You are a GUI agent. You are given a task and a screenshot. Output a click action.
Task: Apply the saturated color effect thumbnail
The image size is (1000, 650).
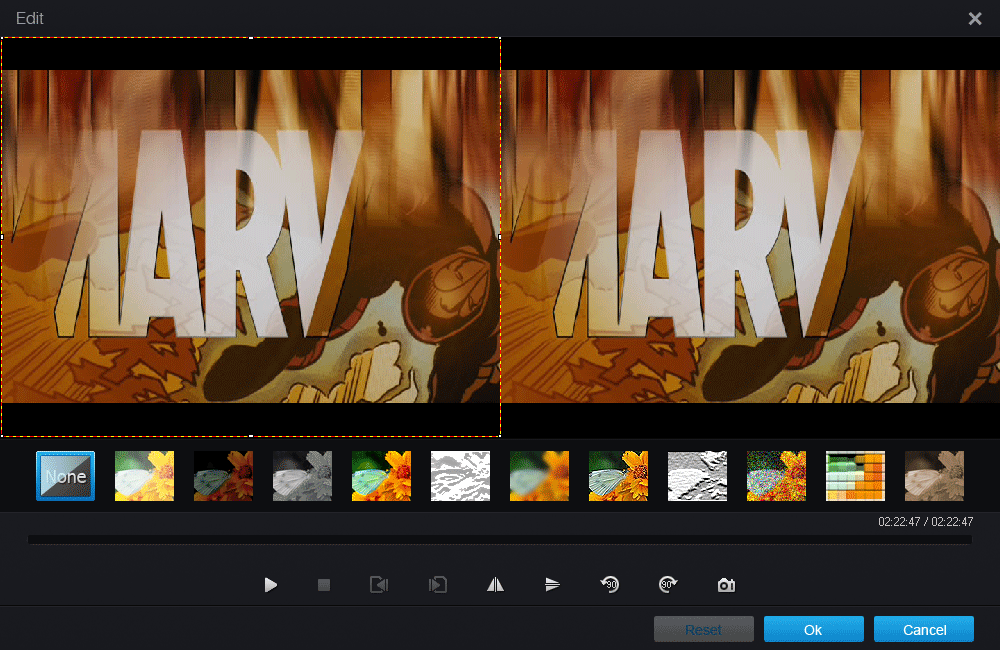tap(381, 476)
